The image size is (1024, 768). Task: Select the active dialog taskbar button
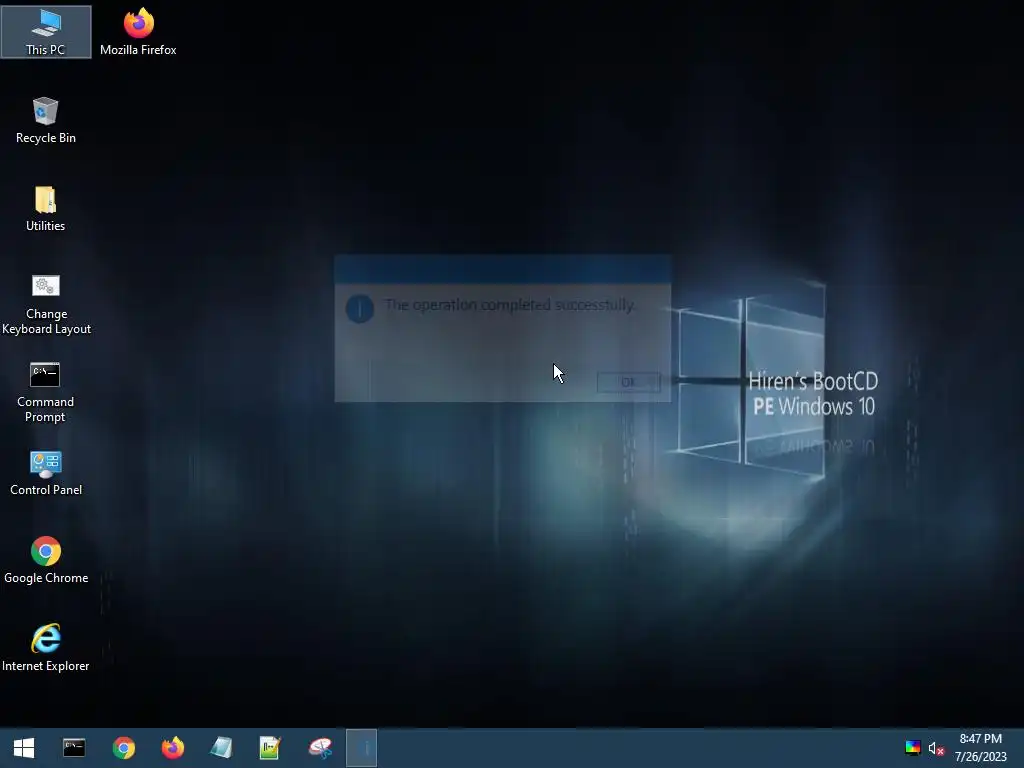[362, 748]
